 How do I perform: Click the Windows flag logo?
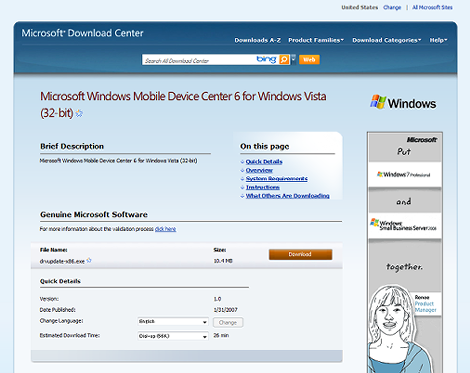click(x=378, y=102)
